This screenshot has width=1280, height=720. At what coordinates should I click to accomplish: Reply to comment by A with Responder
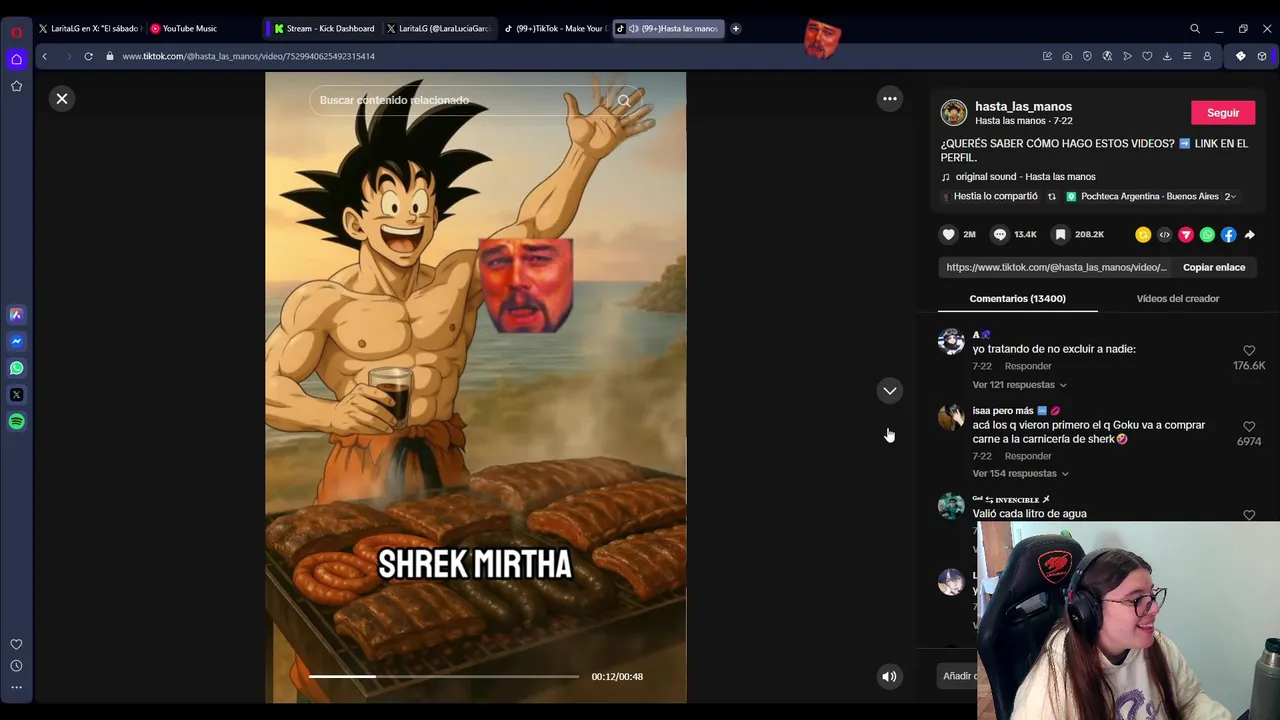point(1028,366)
